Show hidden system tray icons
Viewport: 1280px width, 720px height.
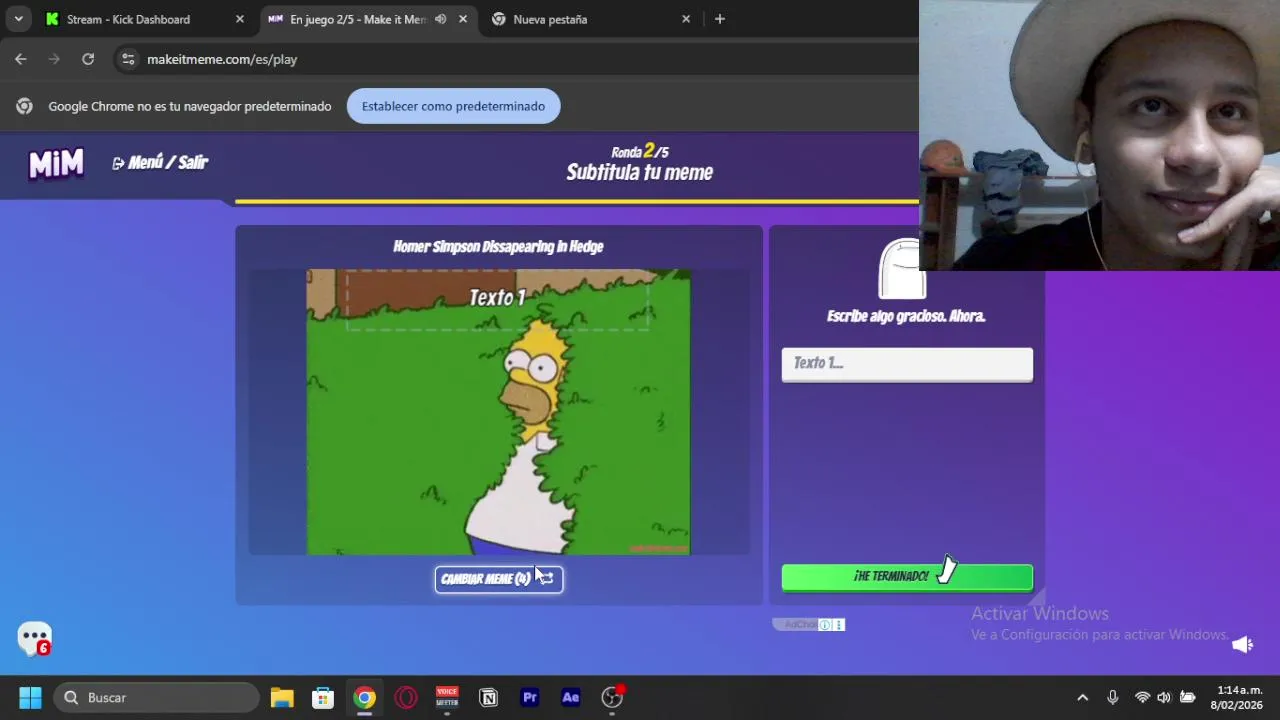tap(1082, 697)
